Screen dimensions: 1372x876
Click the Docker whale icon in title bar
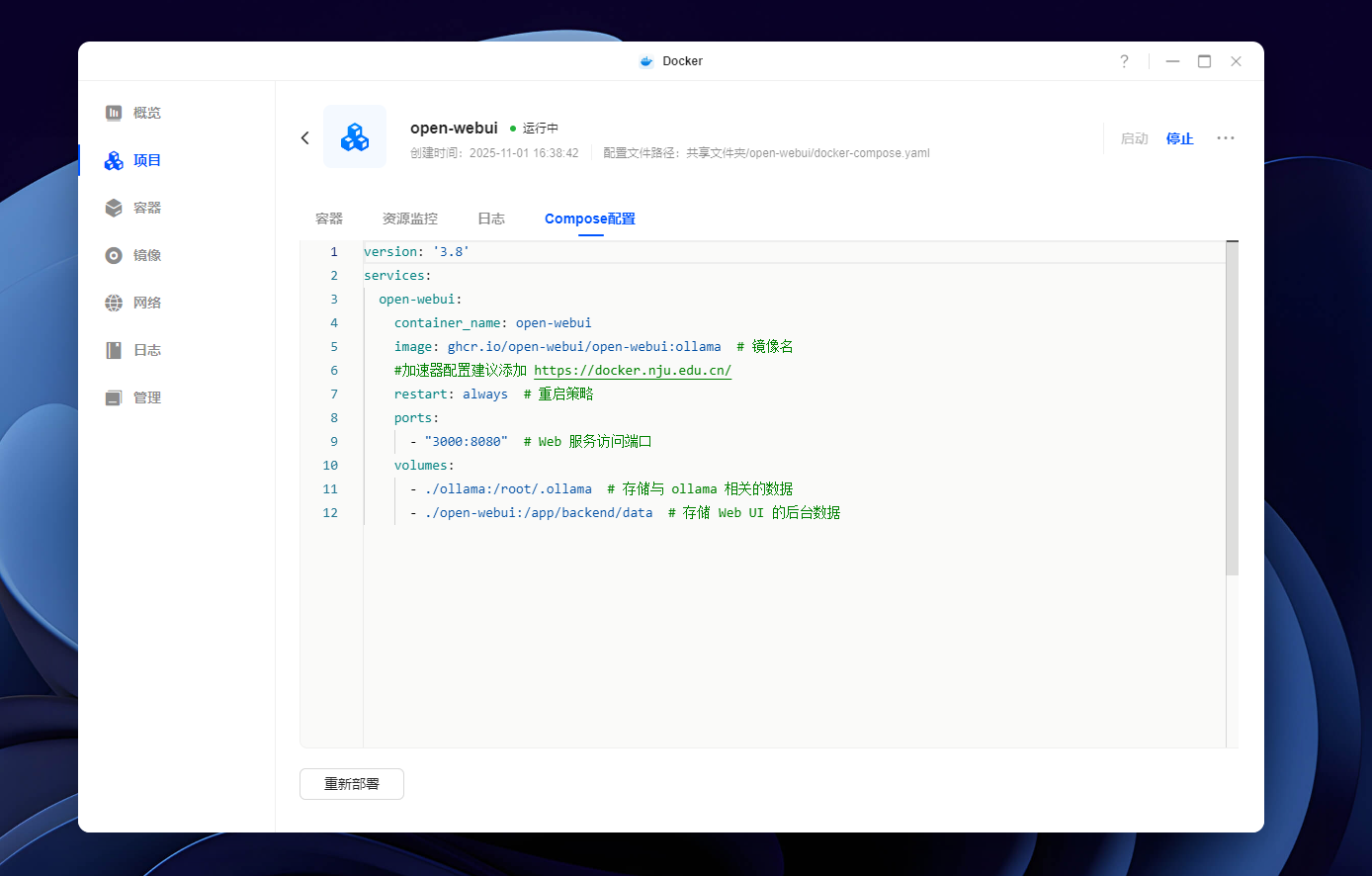click(x=646, y=61)
